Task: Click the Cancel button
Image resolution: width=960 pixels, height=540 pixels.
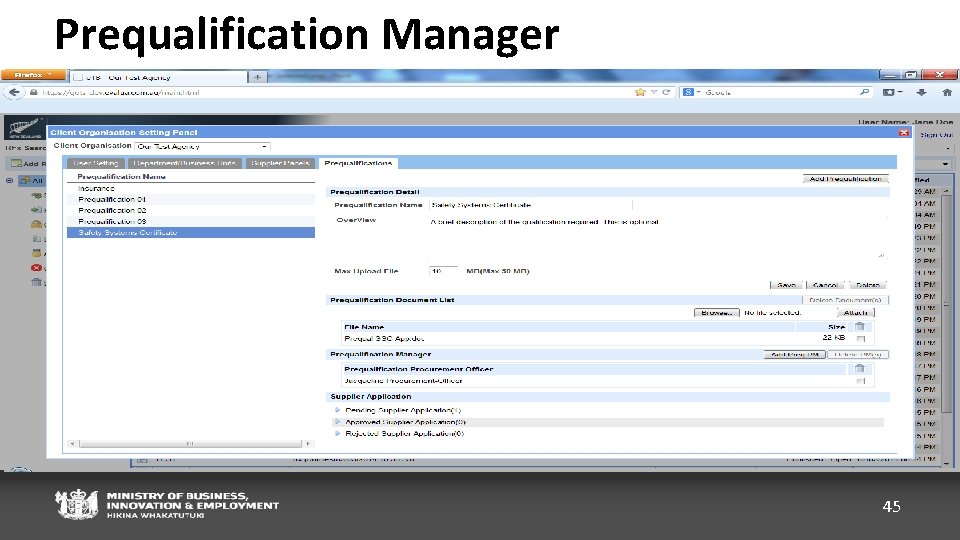Action: 825,285
